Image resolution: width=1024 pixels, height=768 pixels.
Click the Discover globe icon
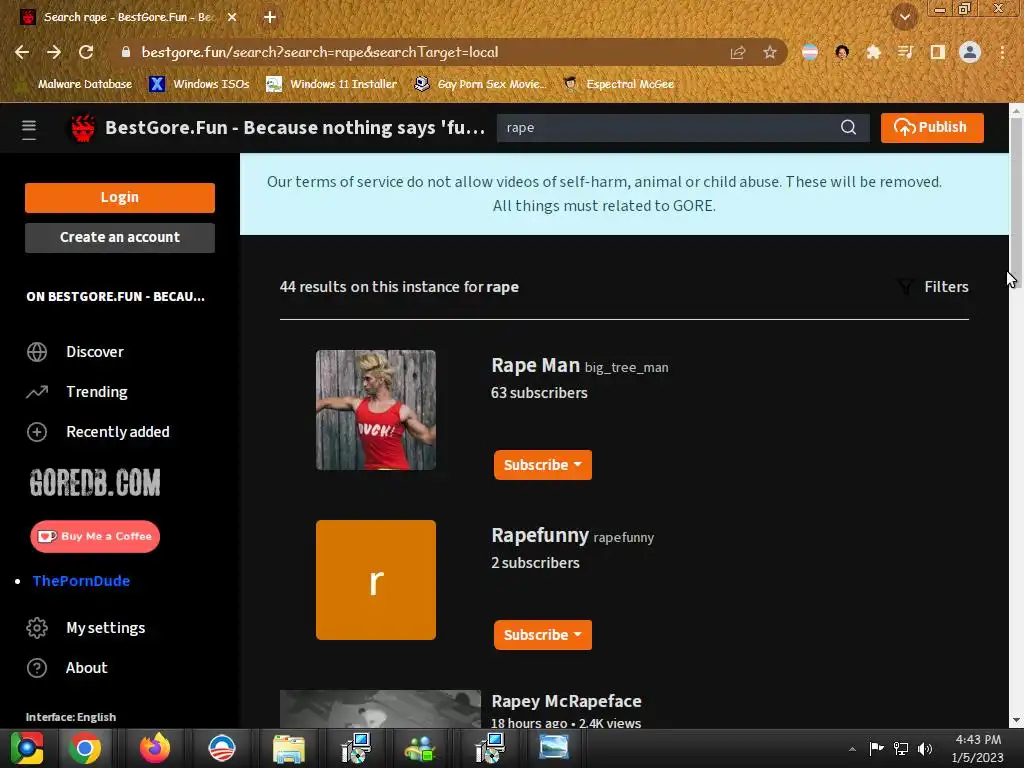37,352
